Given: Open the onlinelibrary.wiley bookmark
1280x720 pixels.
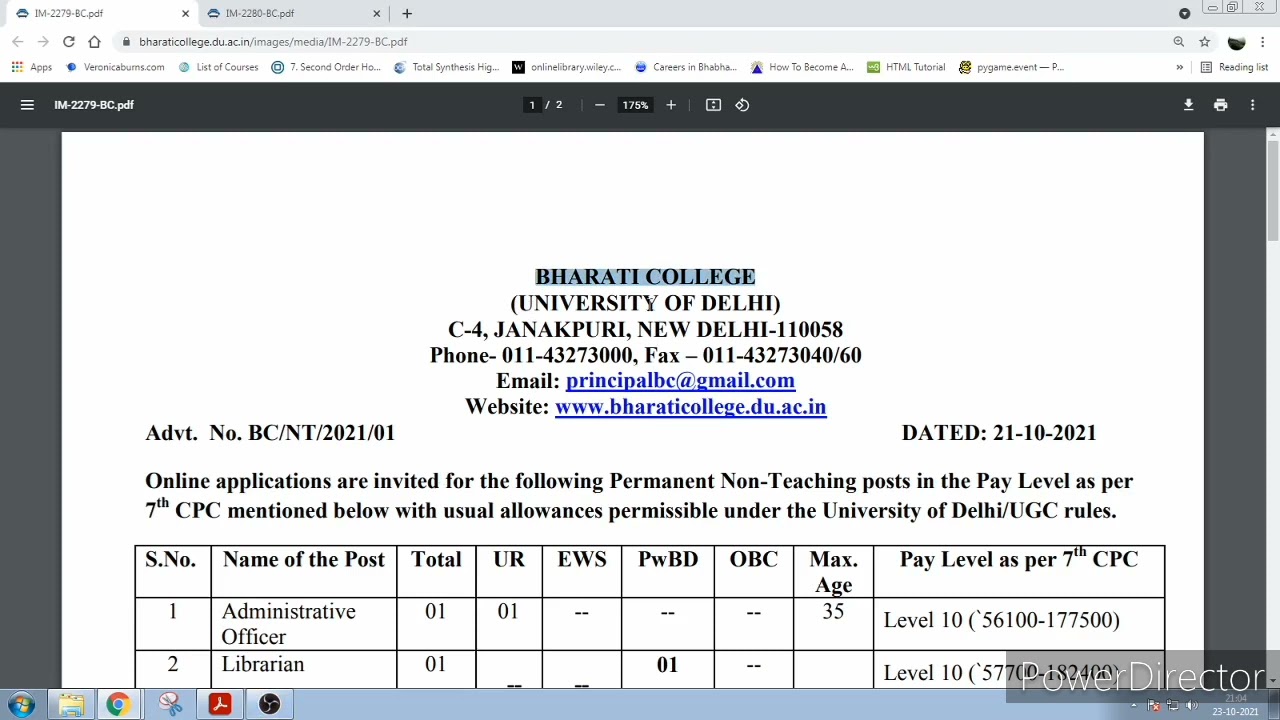Looking at the screenshot, I should click(566, 67).
